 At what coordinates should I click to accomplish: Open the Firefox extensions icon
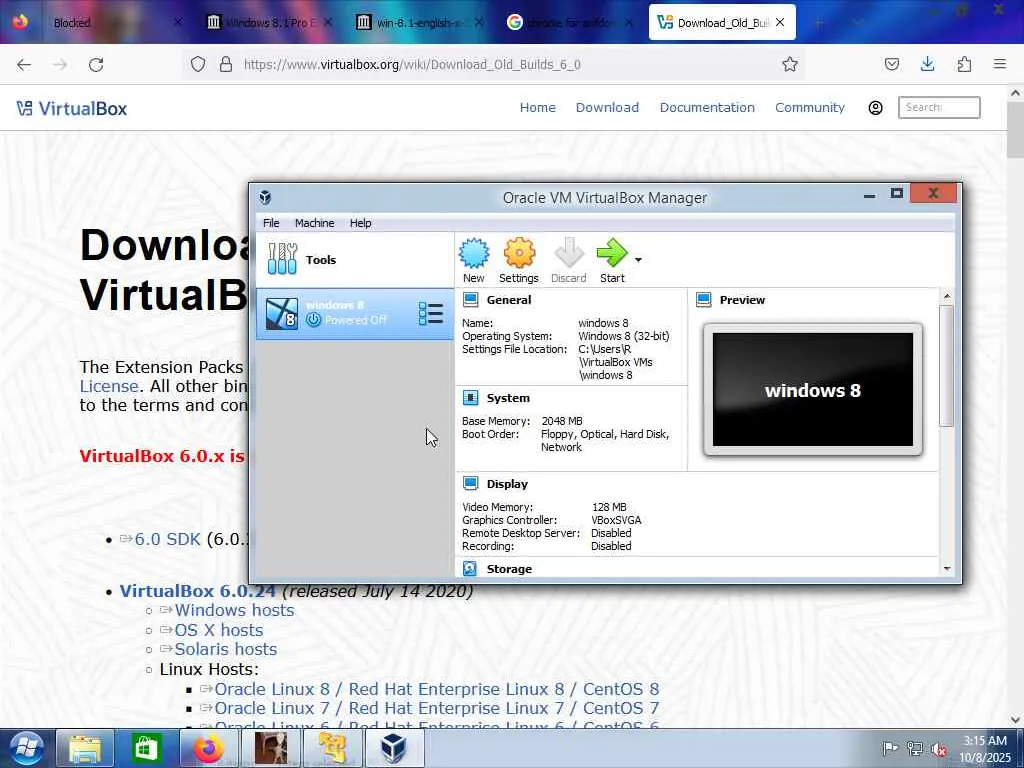coord(964,64)
